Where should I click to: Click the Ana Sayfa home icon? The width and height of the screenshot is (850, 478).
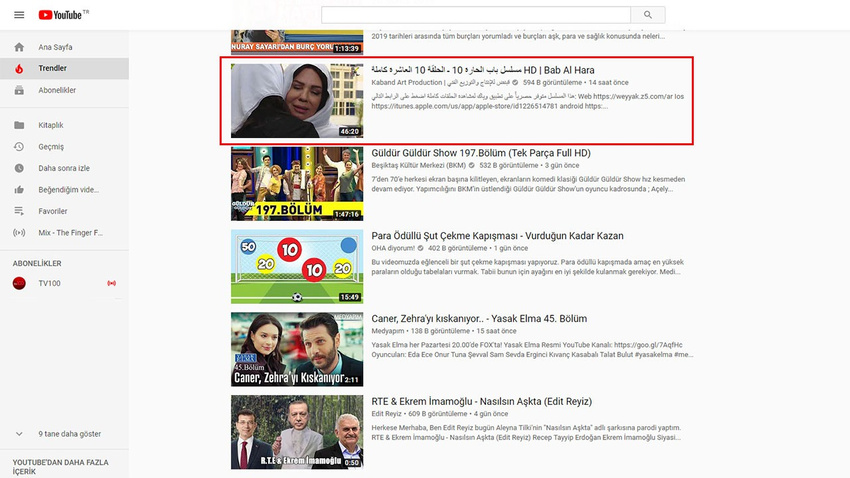point(19,47)
